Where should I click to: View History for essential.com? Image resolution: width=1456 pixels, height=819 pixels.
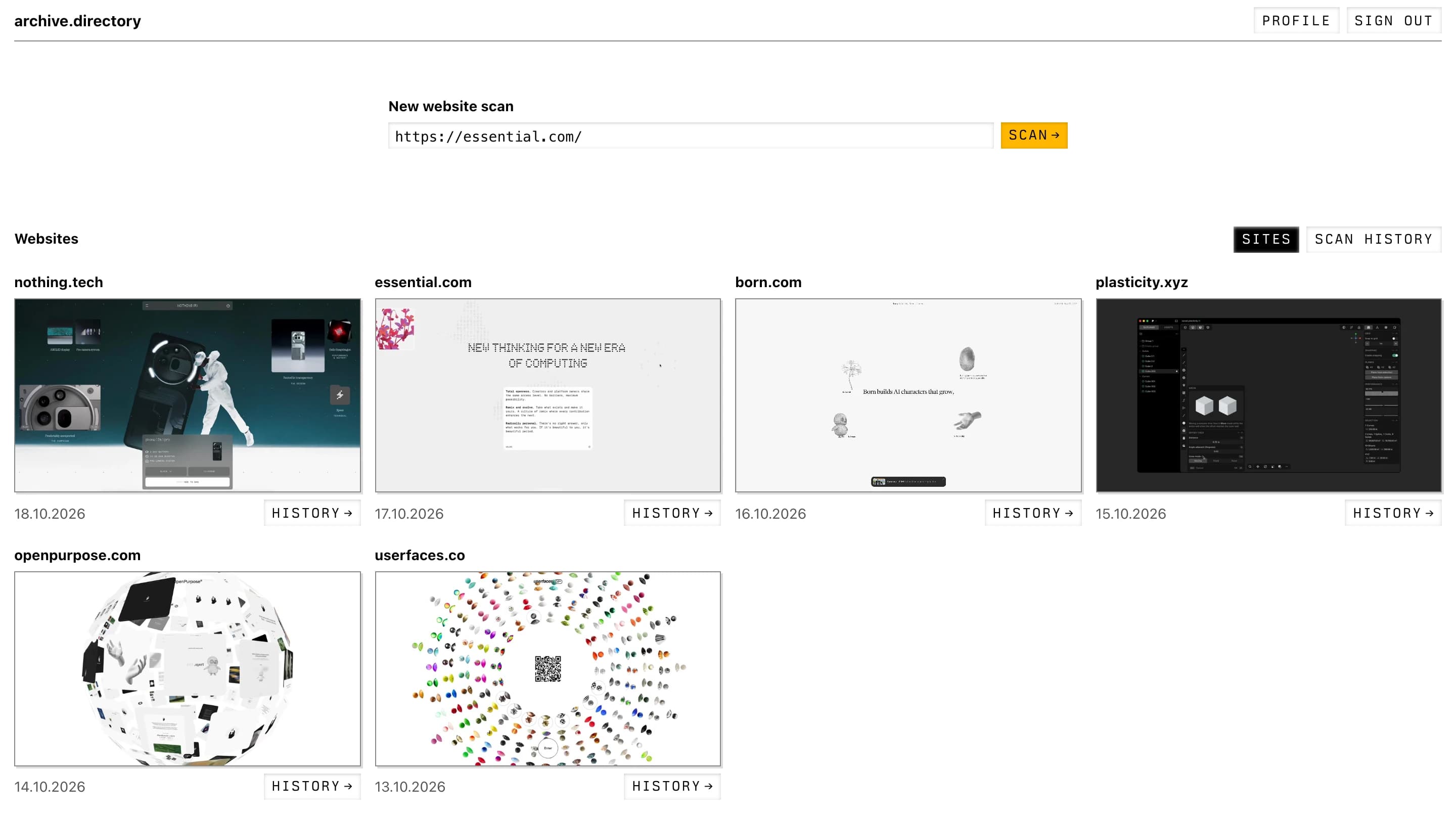[672, 513]
